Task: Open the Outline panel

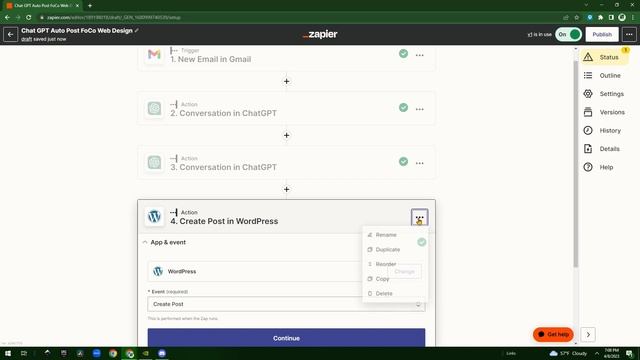Action: point(604,76)
